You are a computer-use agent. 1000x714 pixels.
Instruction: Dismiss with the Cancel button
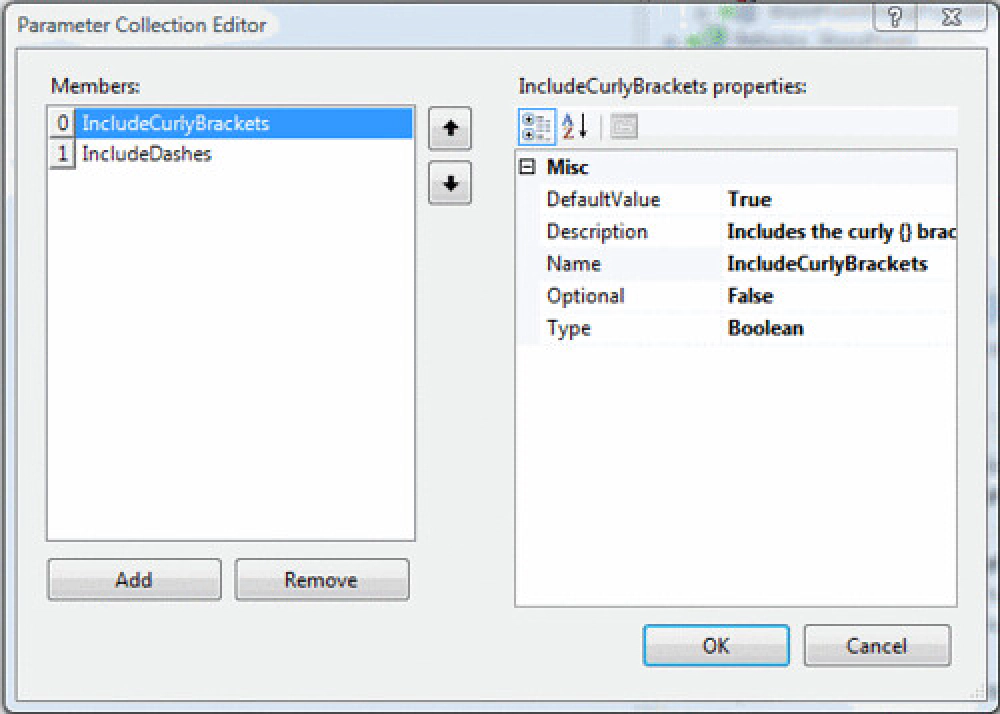coord(877,645)
